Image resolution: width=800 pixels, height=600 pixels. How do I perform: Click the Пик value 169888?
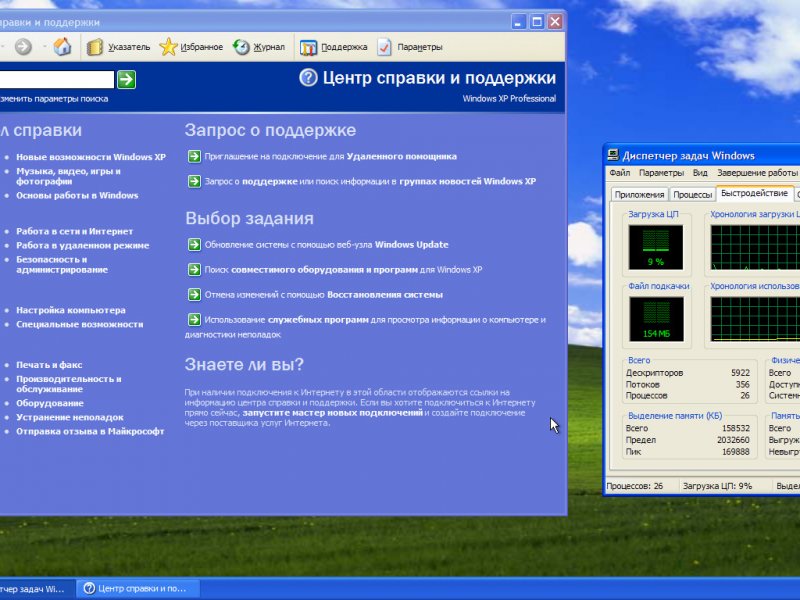point(736,452)
